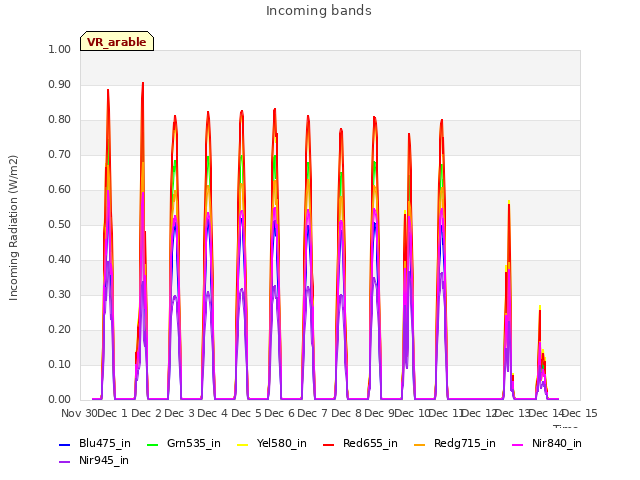
Task: Click the Dec 7 x-axis date label
Action: [x=313, y=413]
